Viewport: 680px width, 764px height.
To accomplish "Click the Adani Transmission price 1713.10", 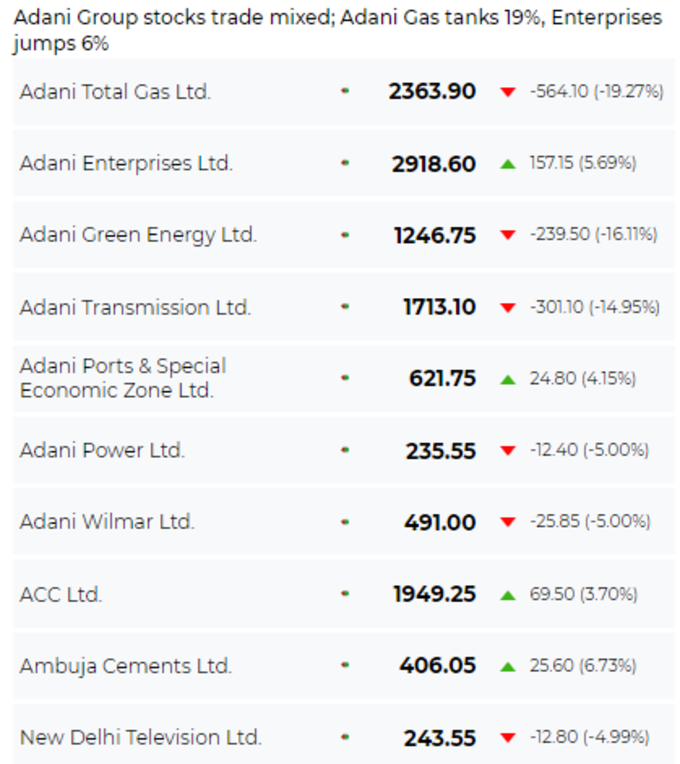I will point(439,307).
